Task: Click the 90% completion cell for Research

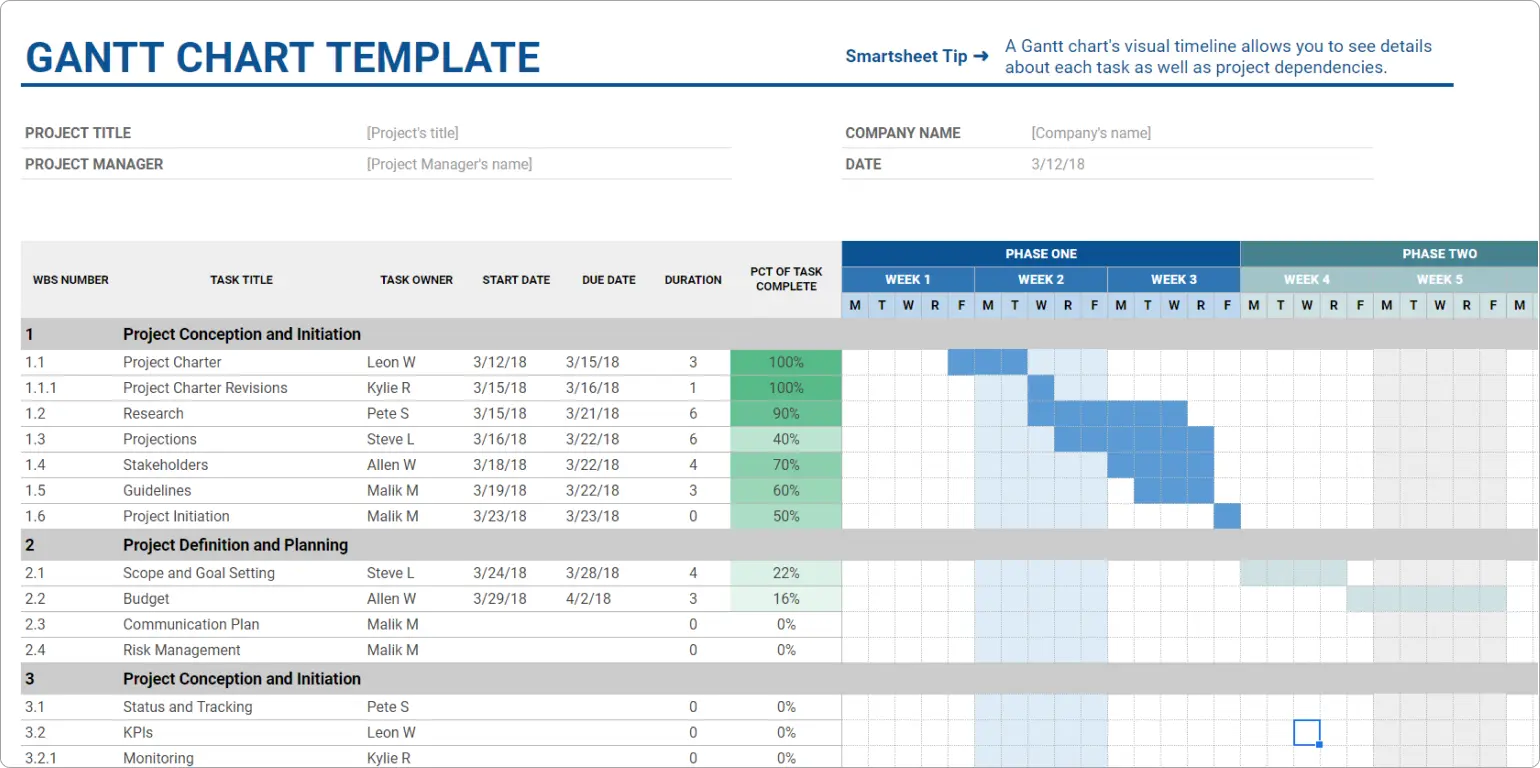Action: point(786,413)
